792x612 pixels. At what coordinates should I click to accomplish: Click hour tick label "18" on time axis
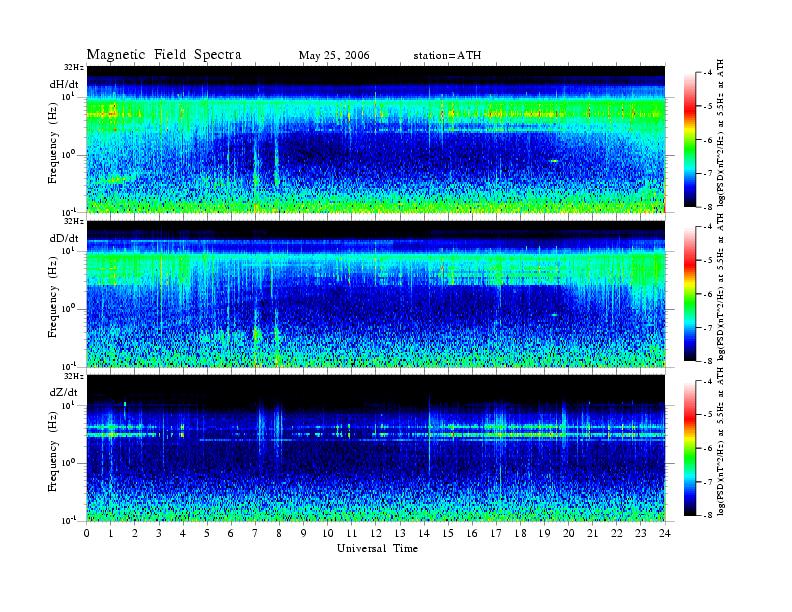coord(520,533)
